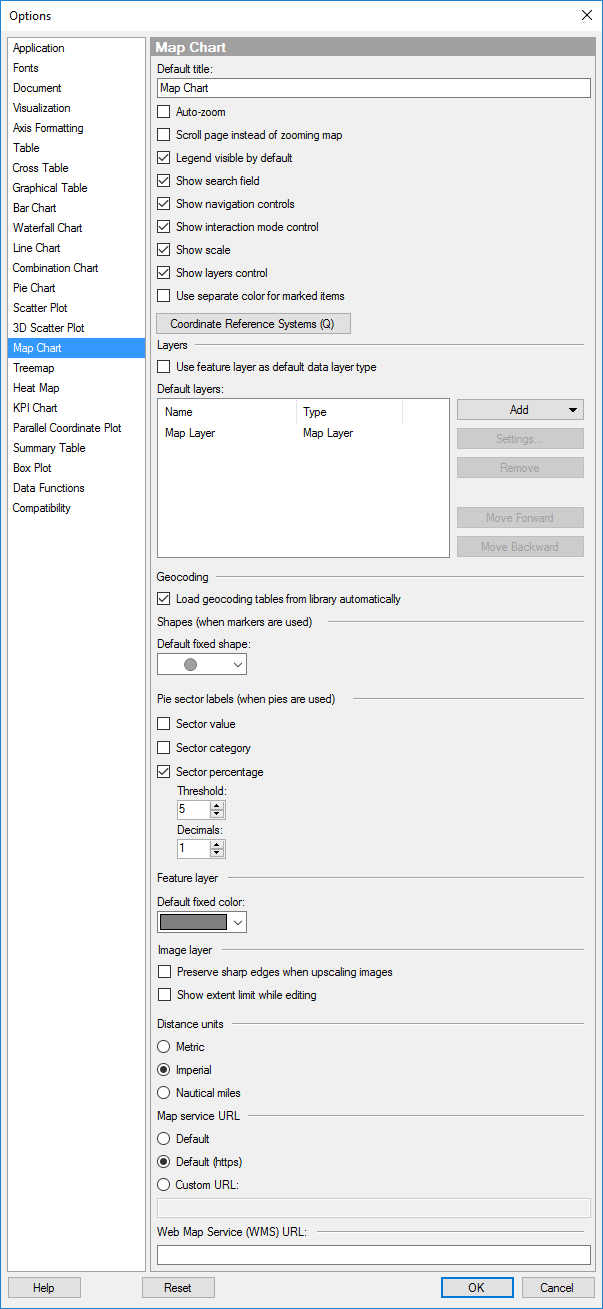Increase the Threshold value with up arrow
Screen dimensions: 603x1309
(x=217, y=805)
